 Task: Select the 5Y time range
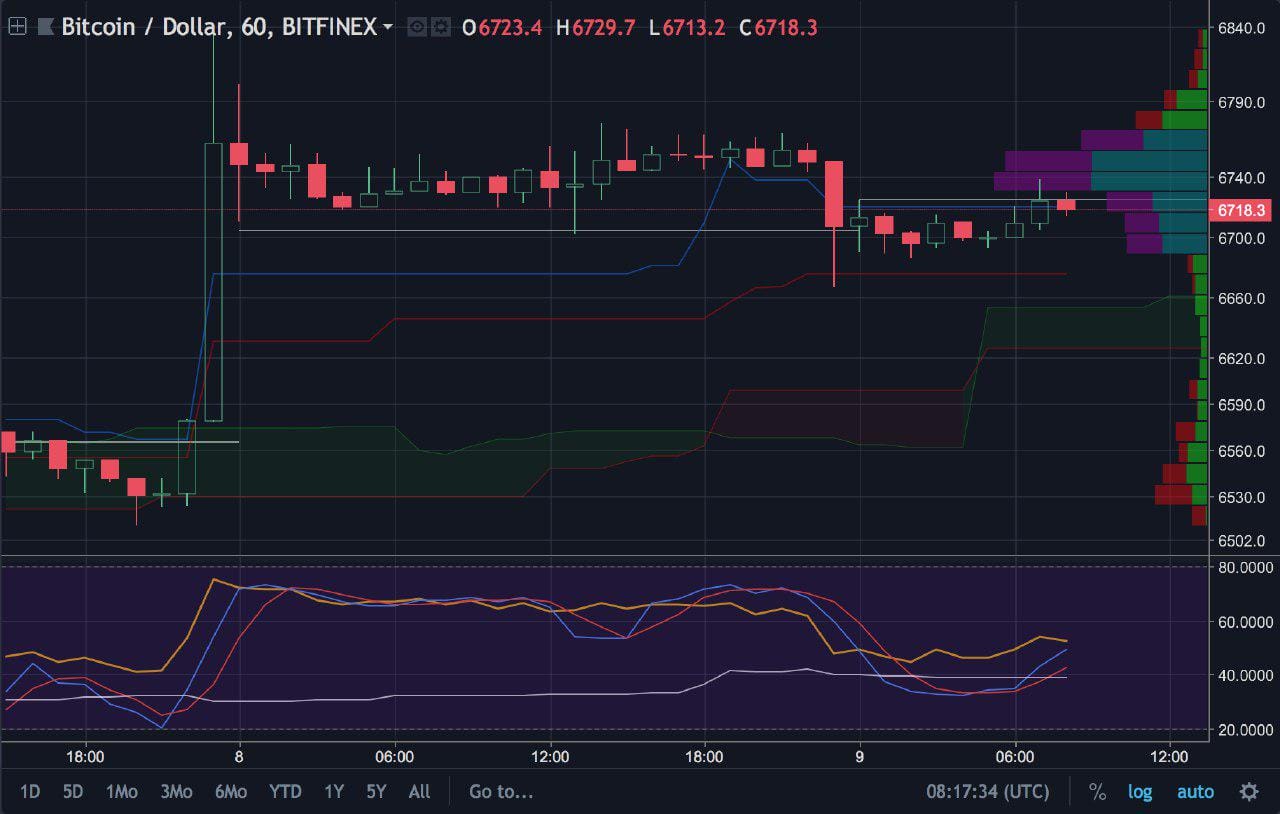pos(376,792)
